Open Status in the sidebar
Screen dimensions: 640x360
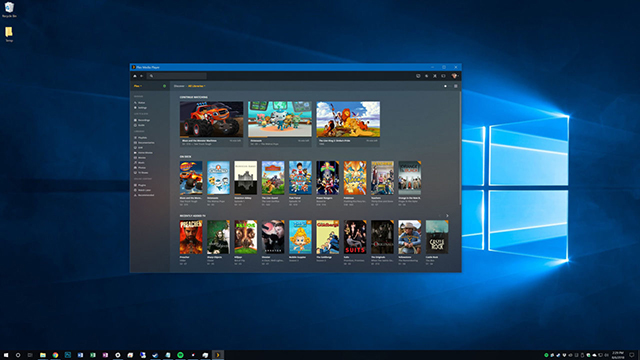[x=140, y=103]
